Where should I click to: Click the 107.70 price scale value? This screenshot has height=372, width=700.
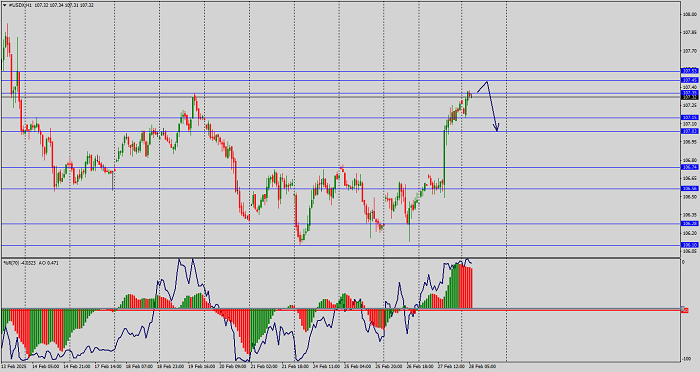tap(690, 51)
